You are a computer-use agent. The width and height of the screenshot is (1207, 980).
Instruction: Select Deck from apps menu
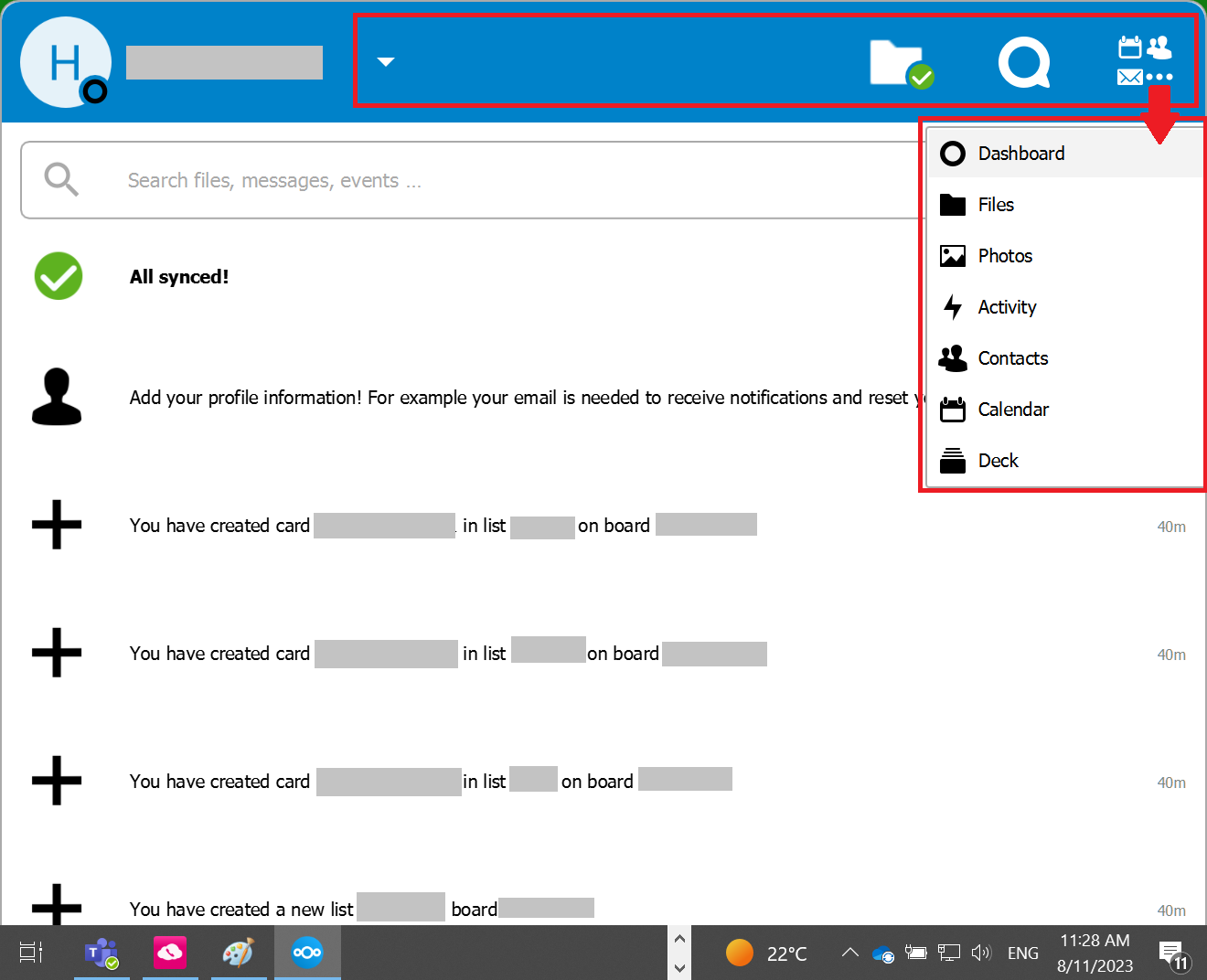(1065, 461)
